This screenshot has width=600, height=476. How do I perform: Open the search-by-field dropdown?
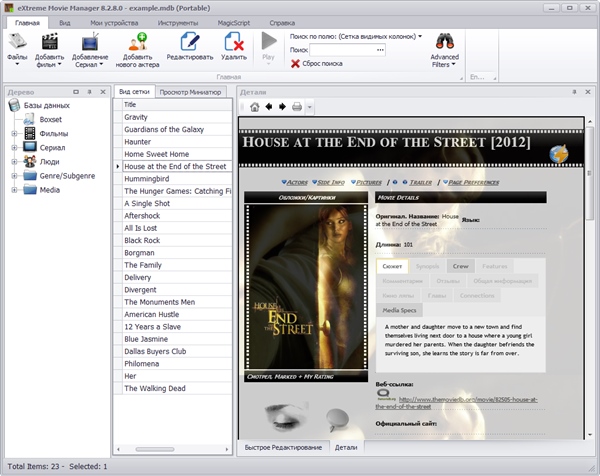coord(420,36)
